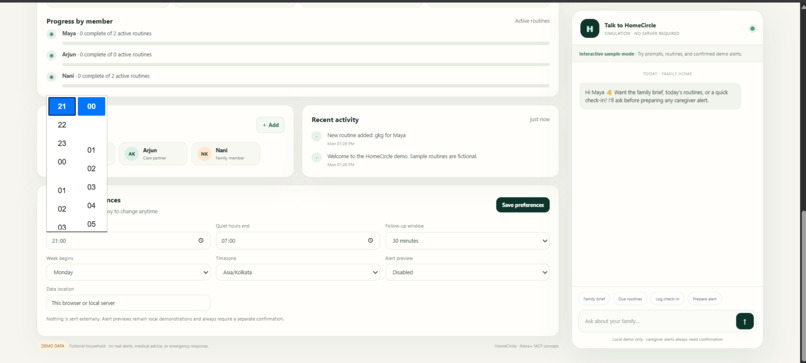The image size is (806, 363).
Task: Focus the Ask about your family input
Action: click(657, 321)
